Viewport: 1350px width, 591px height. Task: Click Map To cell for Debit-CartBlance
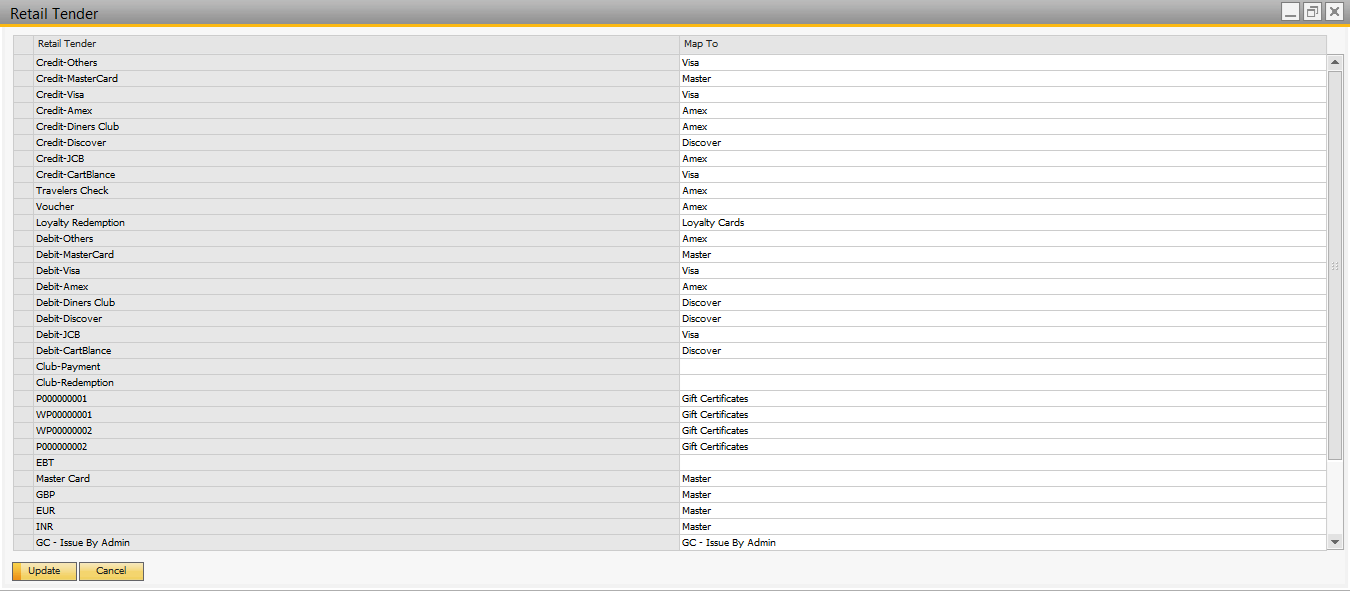click(1003, 351)
